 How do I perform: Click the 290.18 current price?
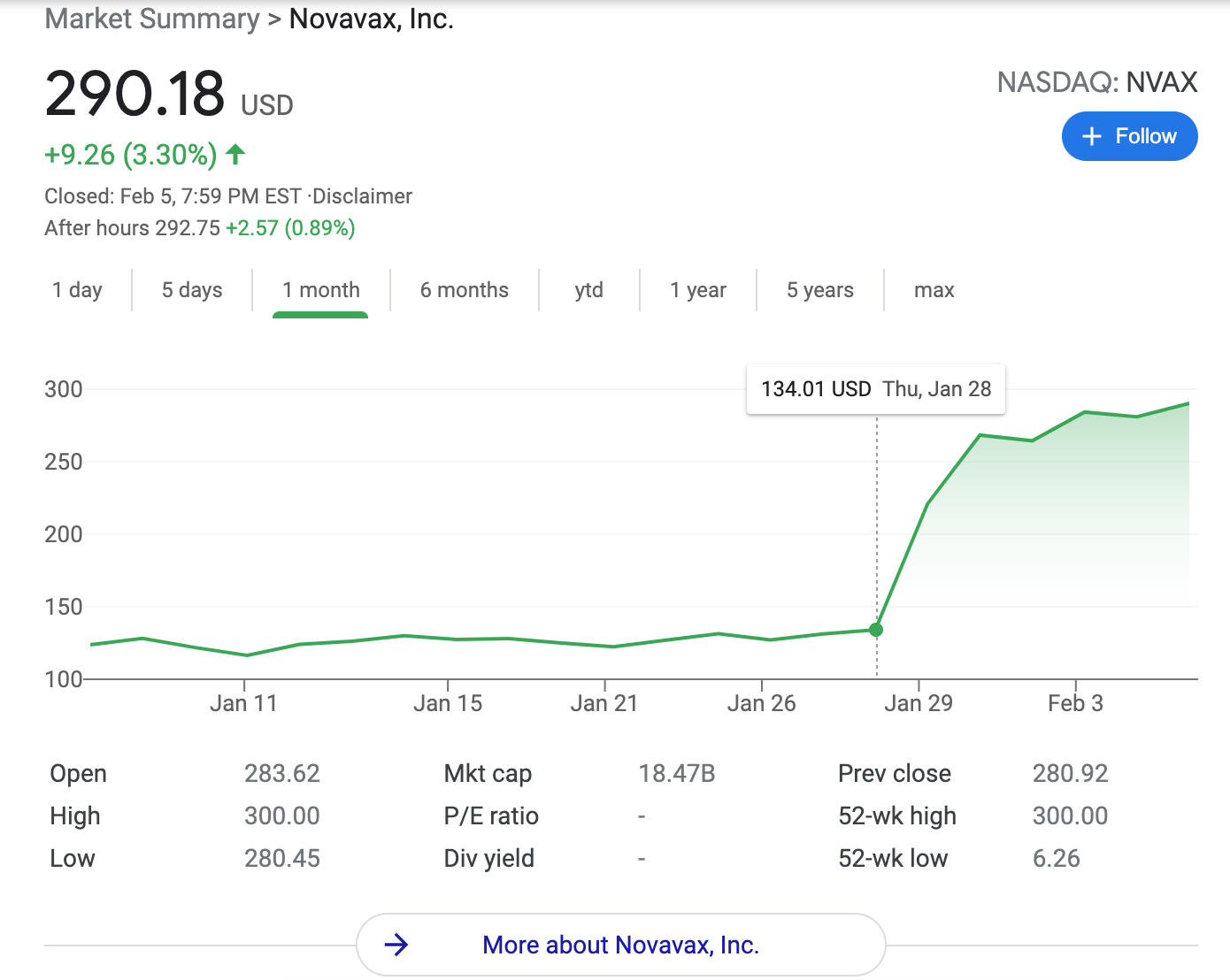(x=135, y=94)
